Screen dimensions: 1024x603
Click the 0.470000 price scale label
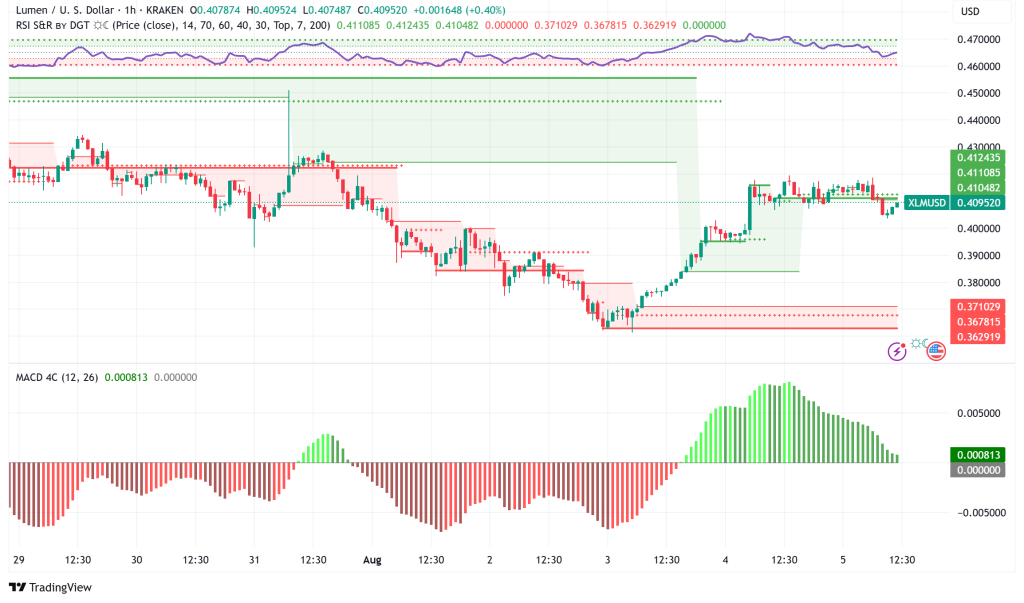tap(978, 39)
